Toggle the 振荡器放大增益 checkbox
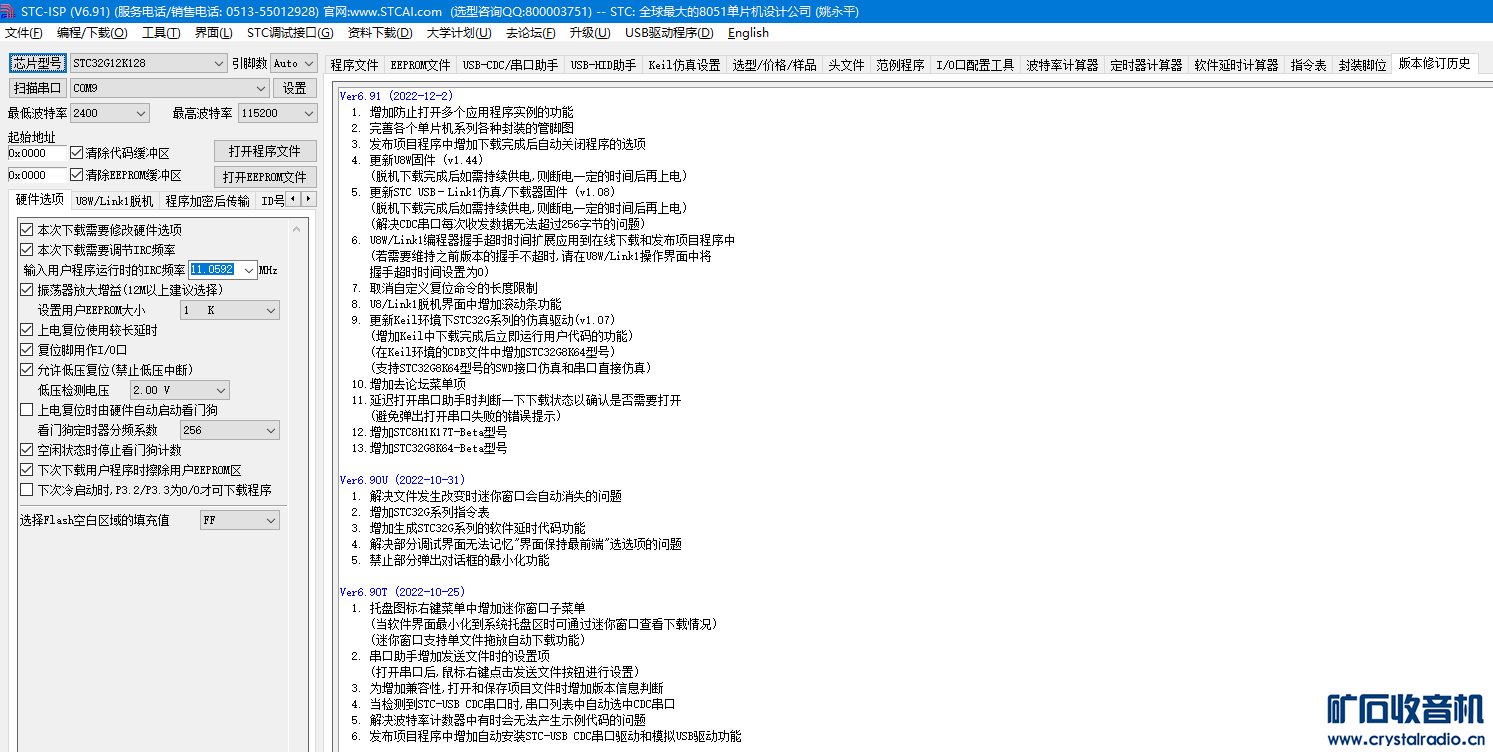The image size is (1493, 752). click(x=27, y=290)
